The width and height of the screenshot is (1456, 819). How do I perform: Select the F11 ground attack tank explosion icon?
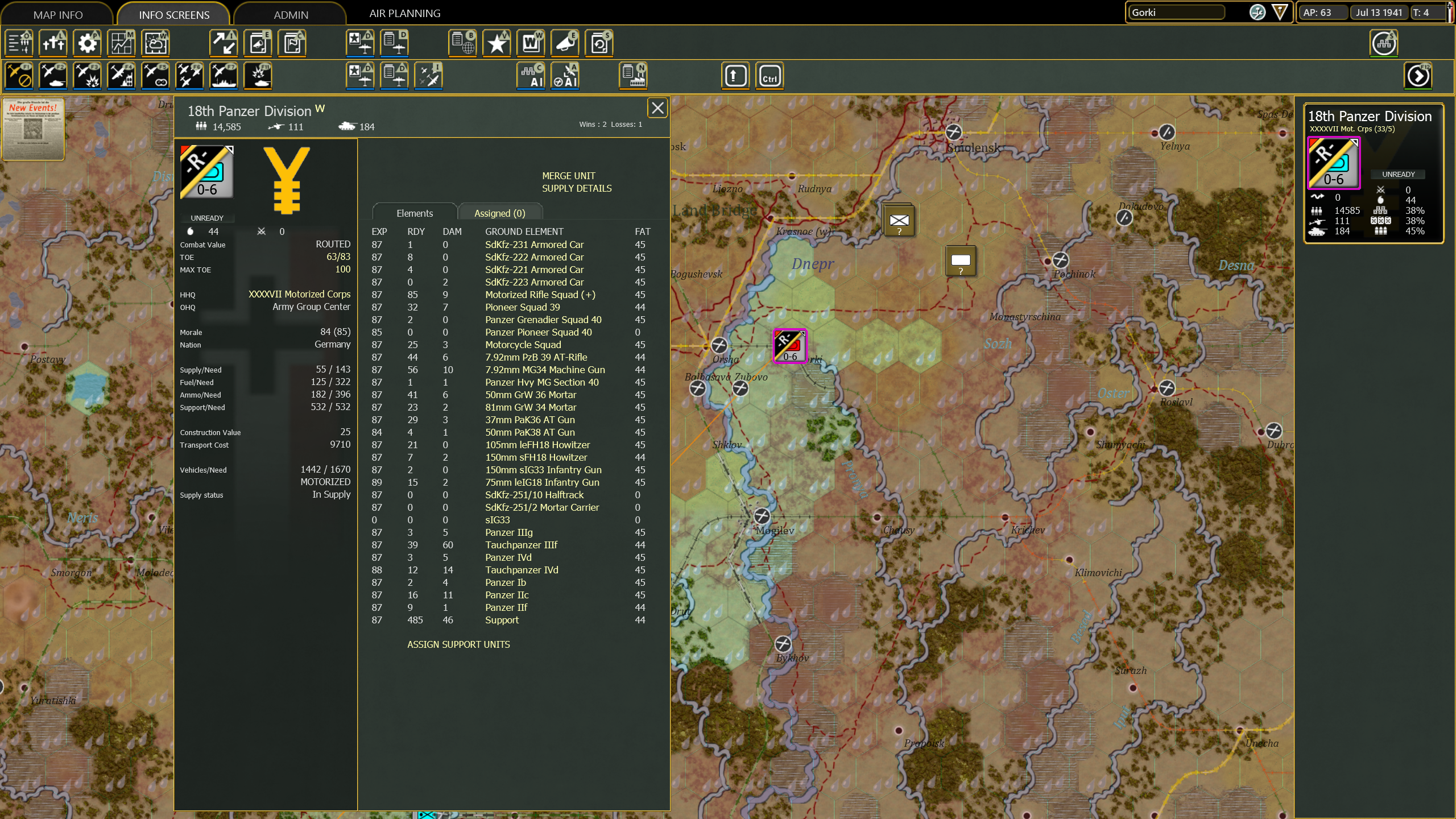[x=258, y=76]
